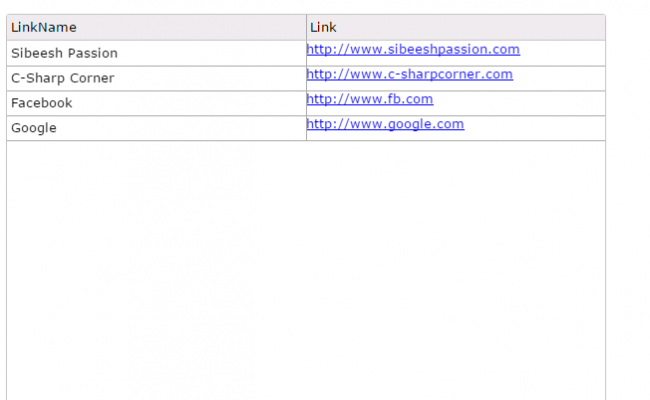Click empty space after the Facebook name text
Image resolution: width=650 pixels, height=400 pixels.
point(189,103)
